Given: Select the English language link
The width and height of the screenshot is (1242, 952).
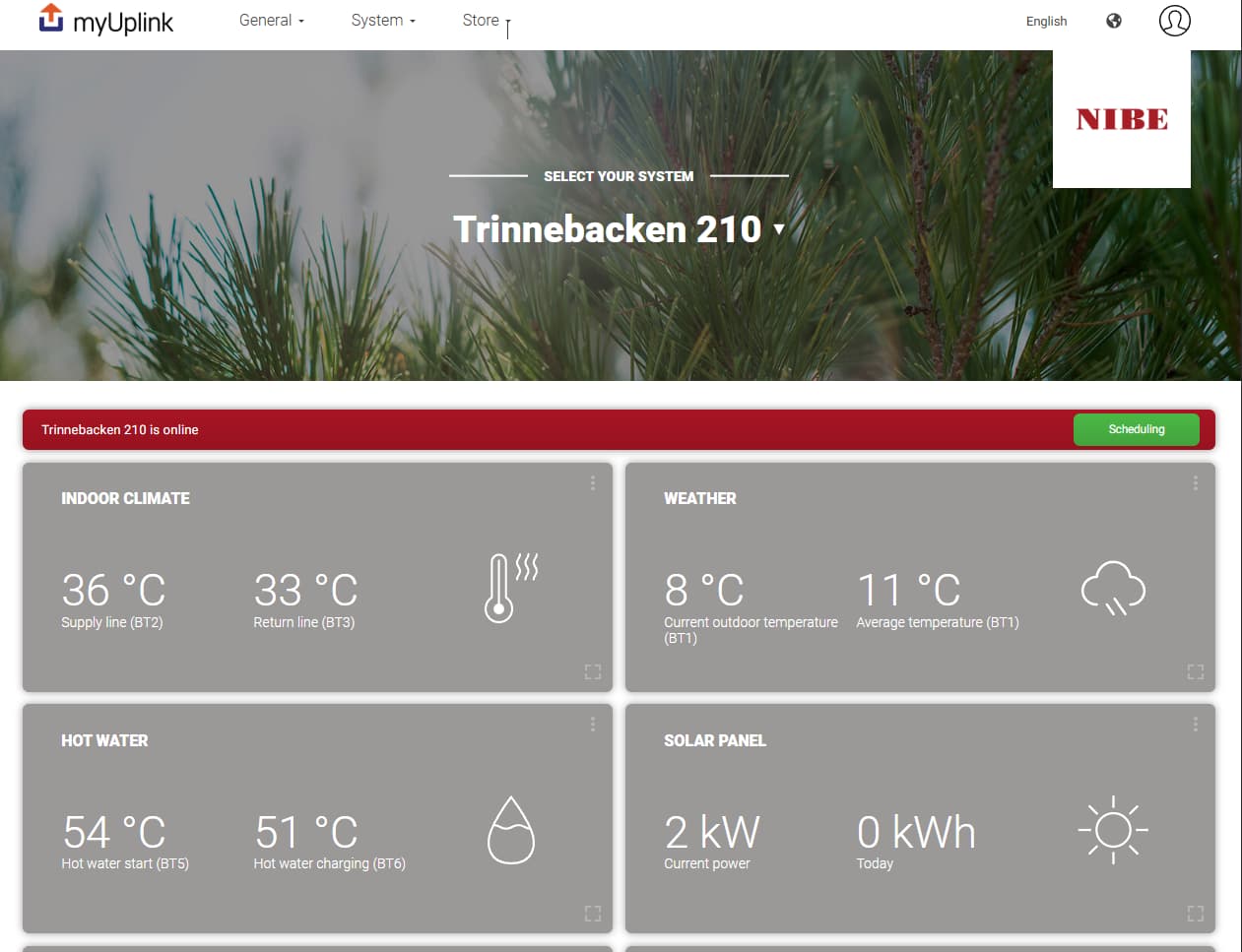Looking at the screenshot, I should tap(1046, 21).
